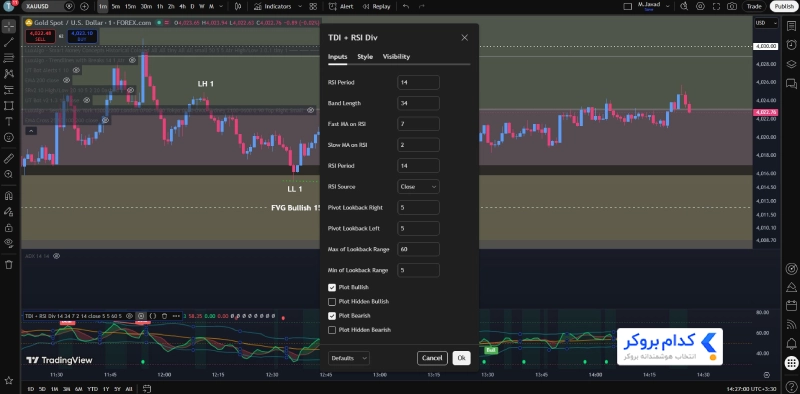800x394 pixels.
Task: Select the geometric shapes tool
Action: coord(9,106)
